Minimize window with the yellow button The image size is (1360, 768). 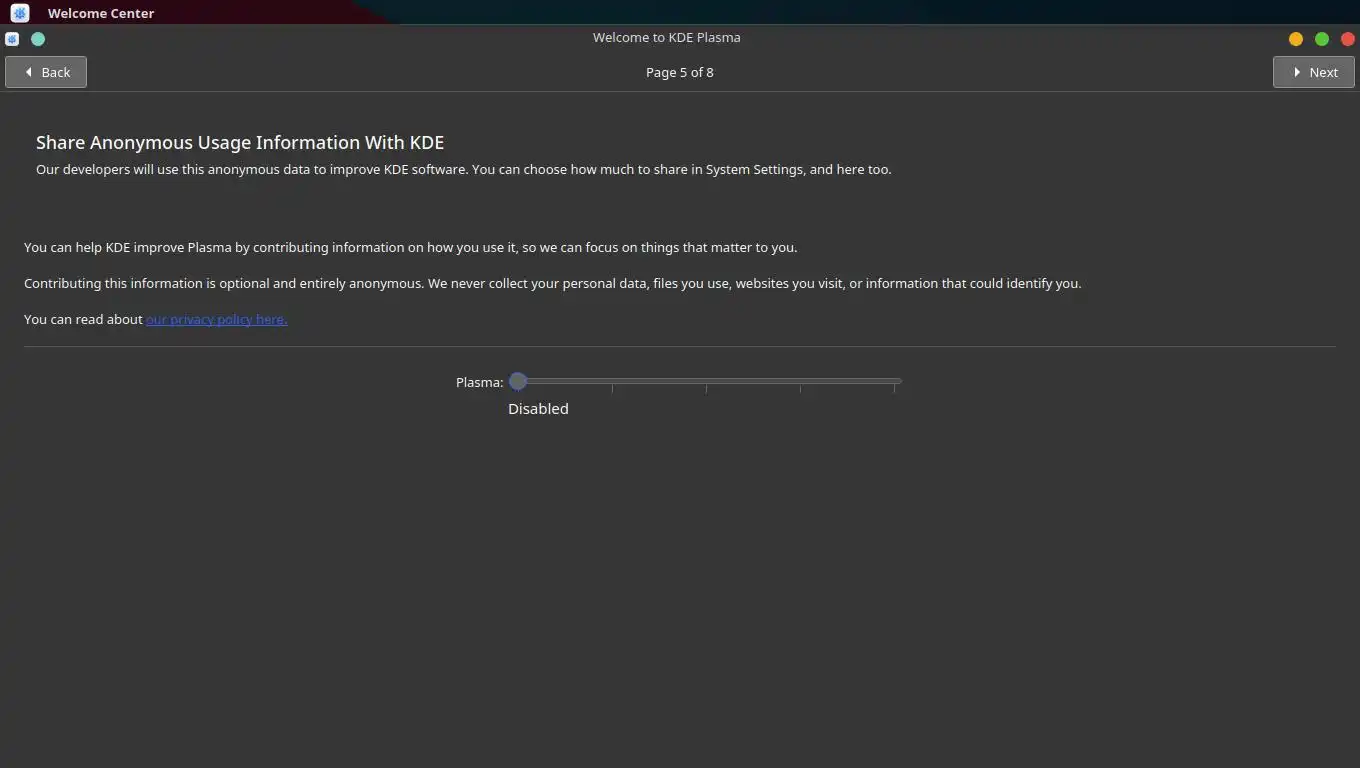pos(1296,39)
